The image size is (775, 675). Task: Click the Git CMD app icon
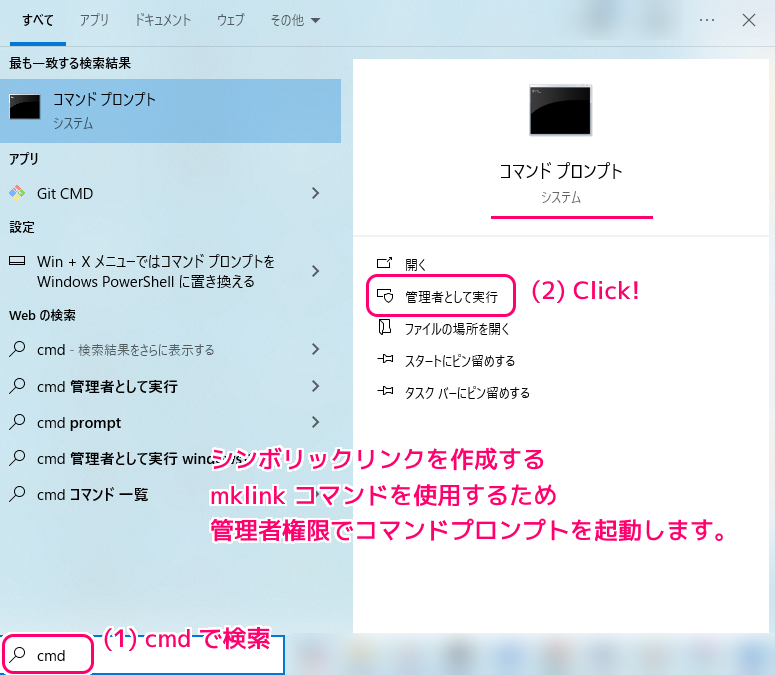pyautogui.click(x=17, y=193)
